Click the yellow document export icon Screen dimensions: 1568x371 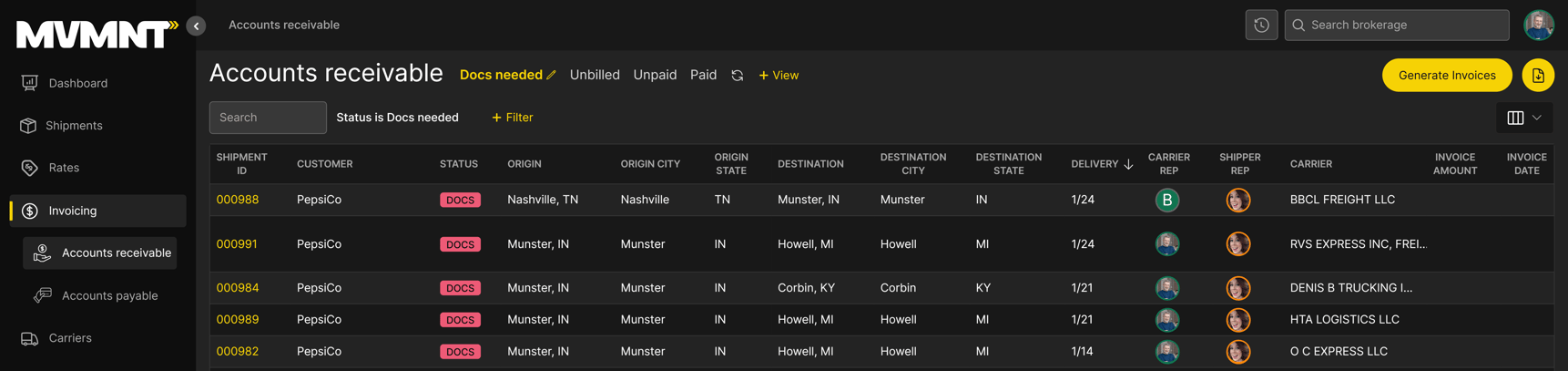(x=1538, y=76)
